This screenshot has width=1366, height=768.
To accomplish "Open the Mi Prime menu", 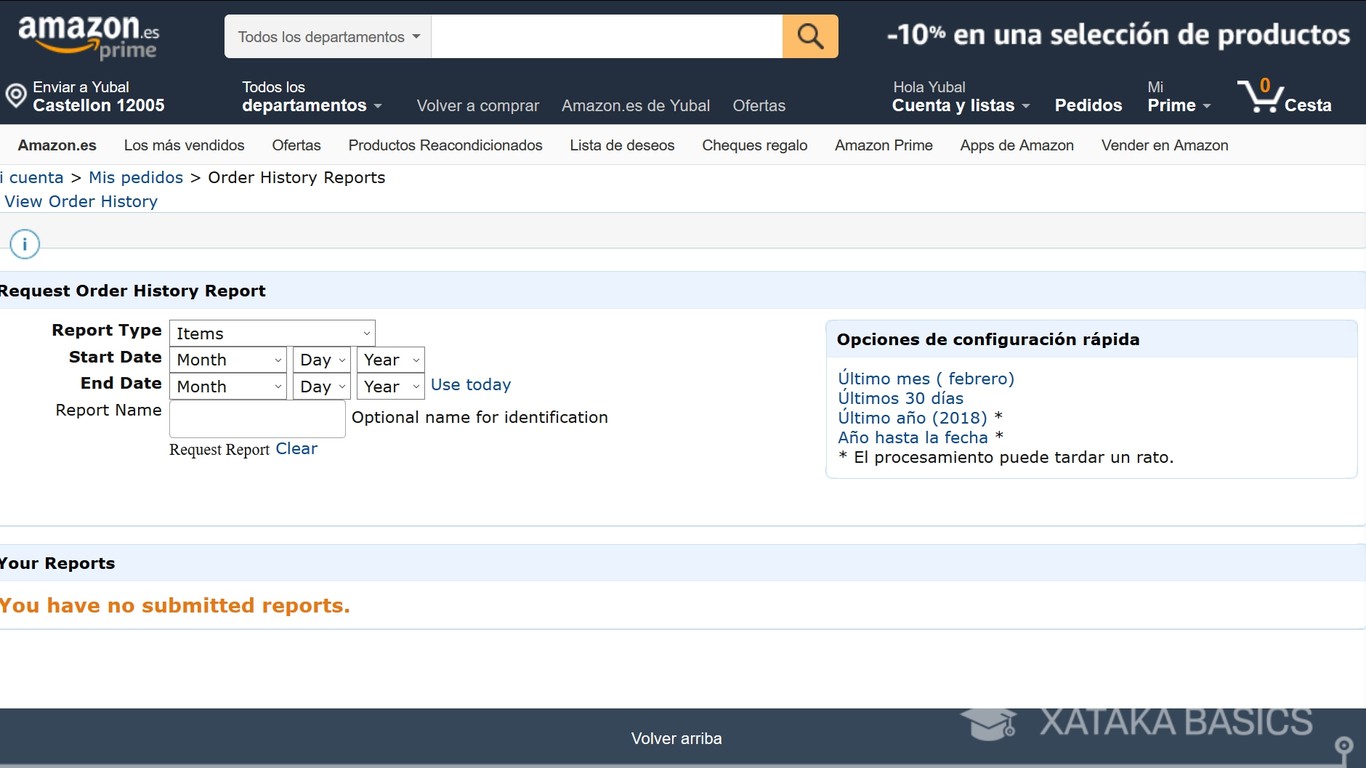I will (x=1178, y=104).
